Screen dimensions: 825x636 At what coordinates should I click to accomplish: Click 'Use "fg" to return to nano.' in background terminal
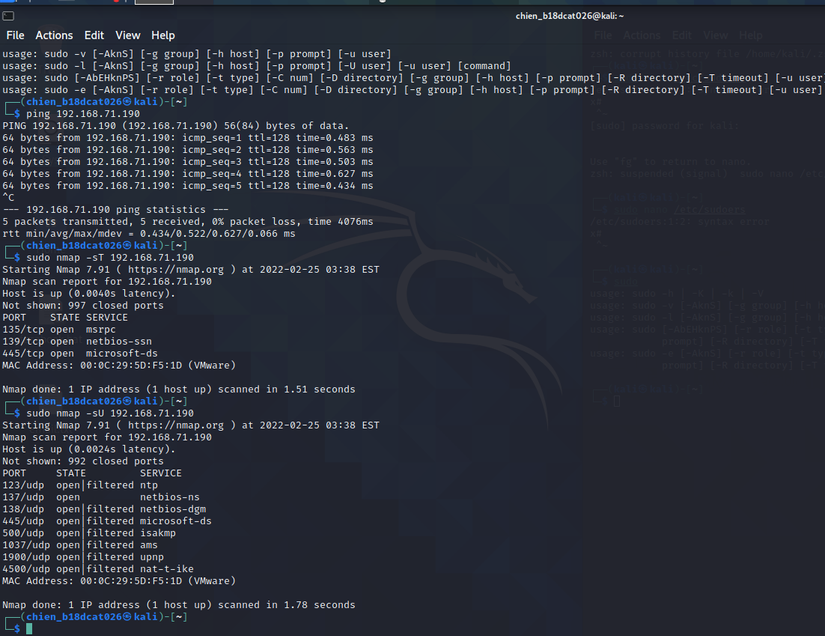(670, 161)
